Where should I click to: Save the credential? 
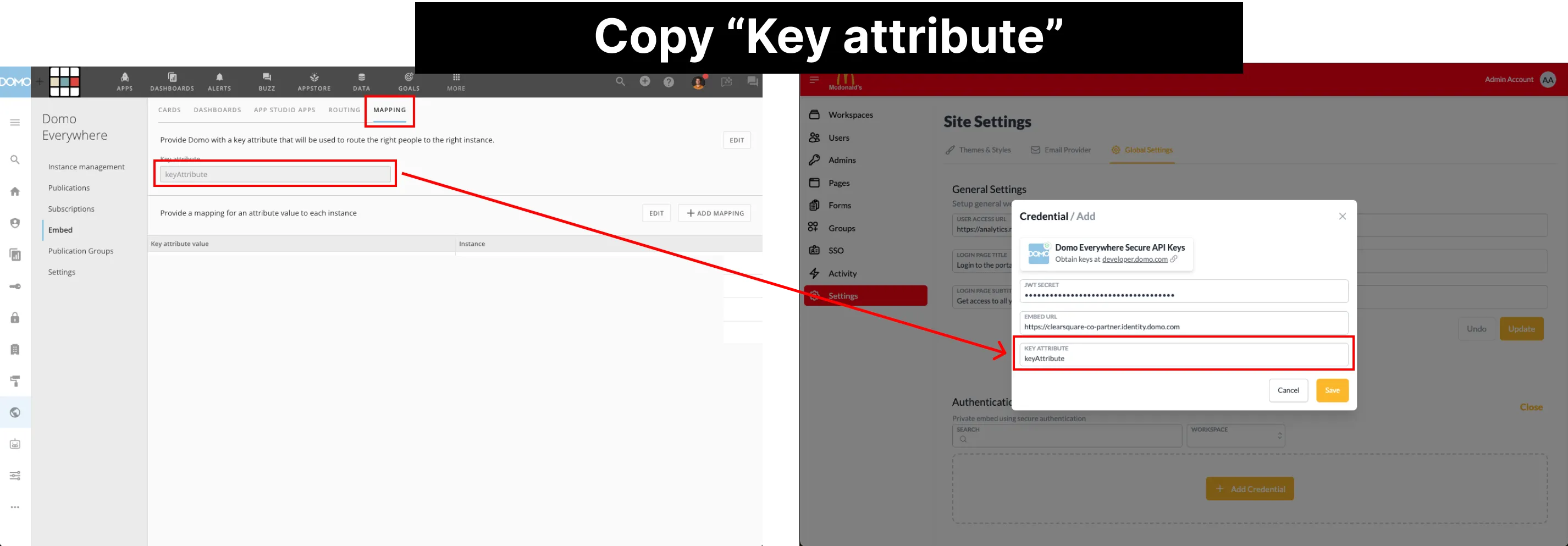(x=1332, y=390)
